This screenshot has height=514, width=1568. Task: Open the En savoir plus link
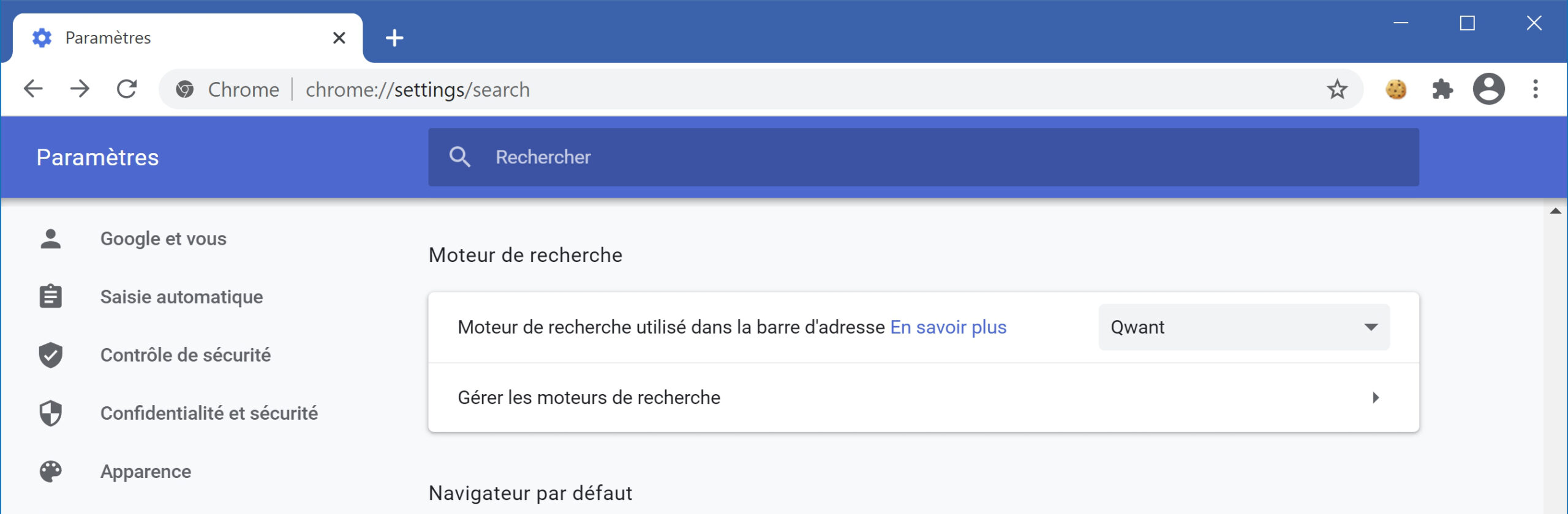tap(948, 327)
